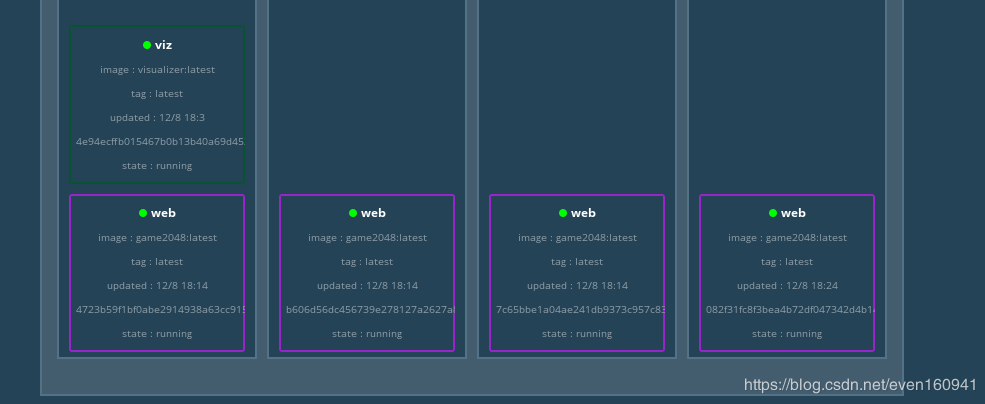Open the web title of container b606d56d
Screen dimensions: 985x404
pyautogui.click(x=373, y=213)
